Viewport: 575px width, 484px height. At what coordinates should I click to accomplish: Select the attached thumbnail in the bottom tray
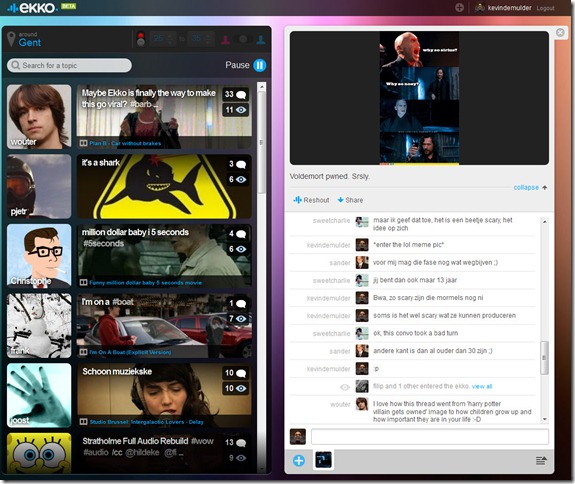tap(323, 460)
